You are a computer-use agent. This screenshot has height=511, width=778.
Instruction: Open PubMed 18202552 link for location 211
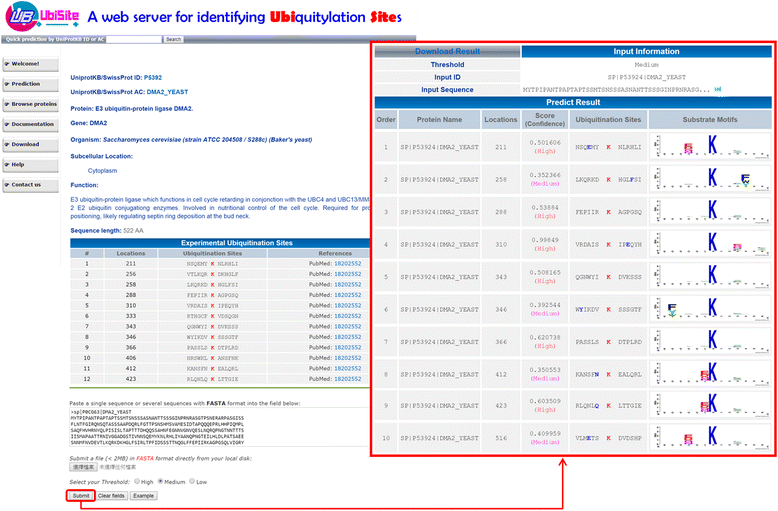tap(347, 264)
